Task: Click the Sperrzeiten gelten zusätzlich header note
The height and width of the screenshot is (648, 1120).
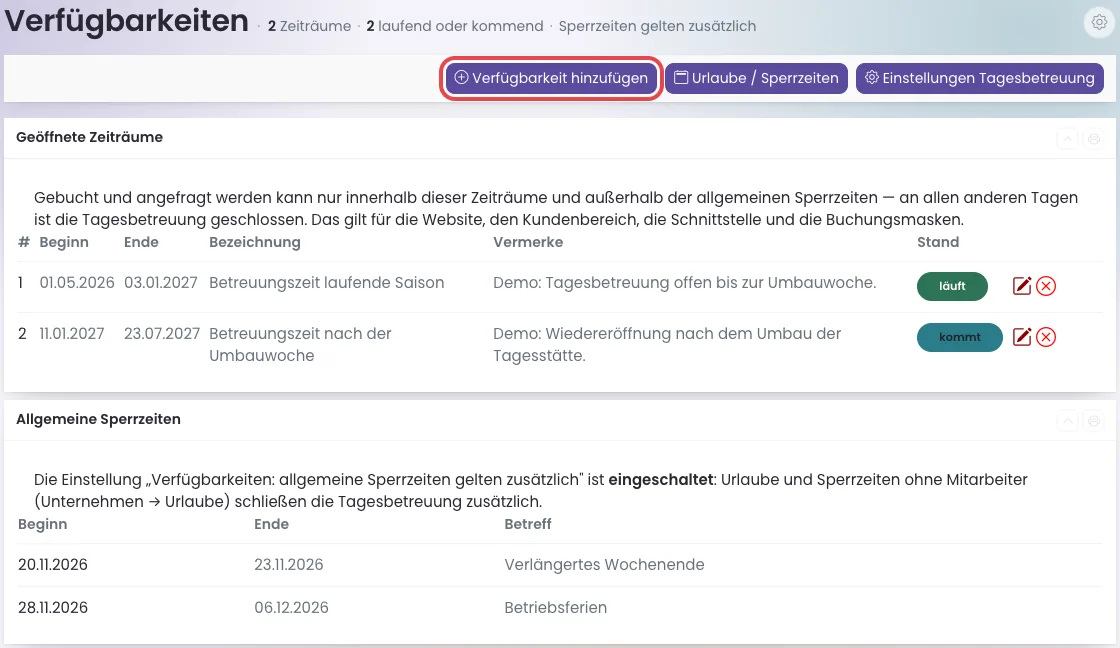Action: [x=657, y=26]
